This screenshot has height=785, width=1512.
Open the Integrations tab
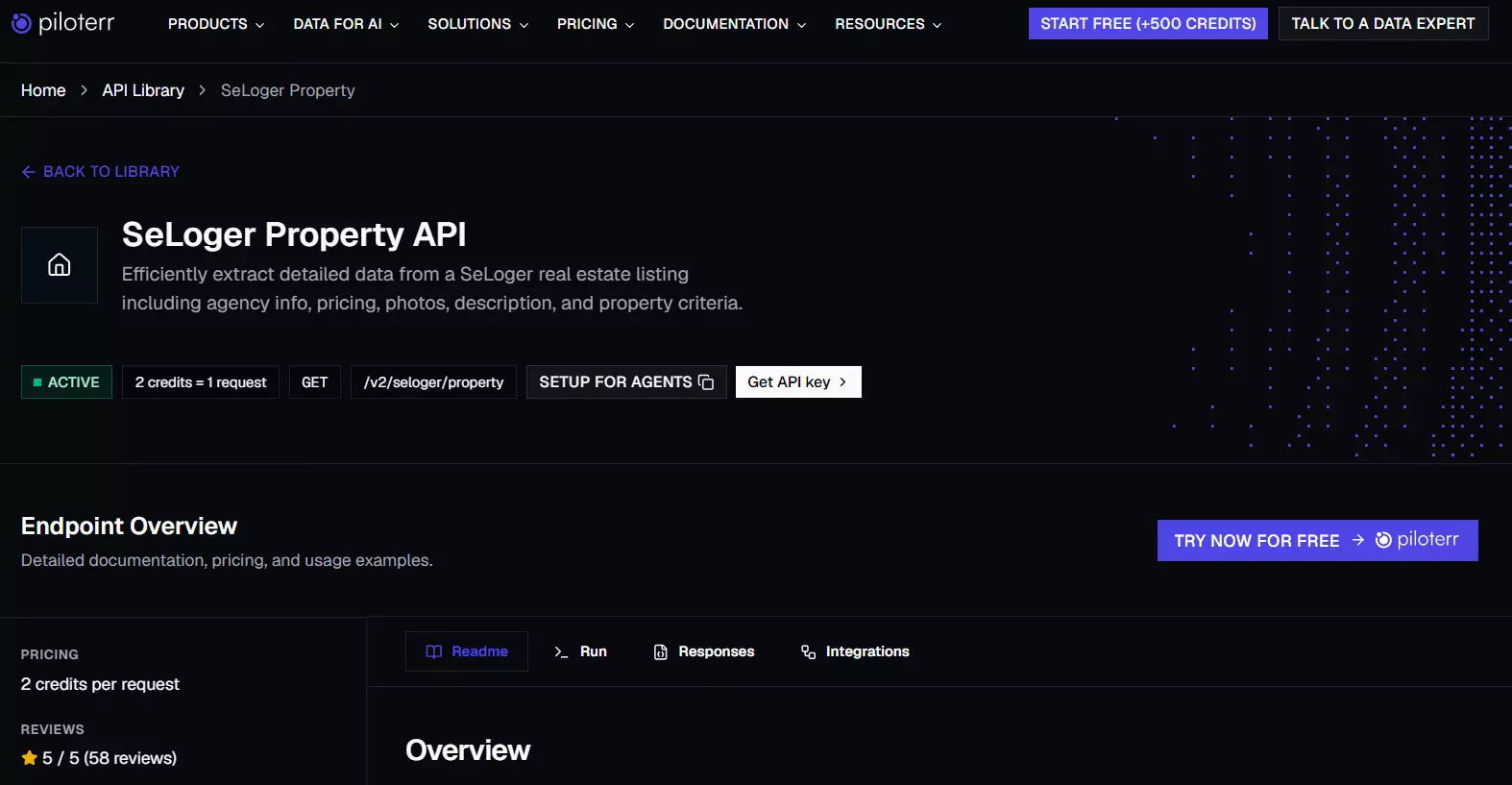pos(855,651)
